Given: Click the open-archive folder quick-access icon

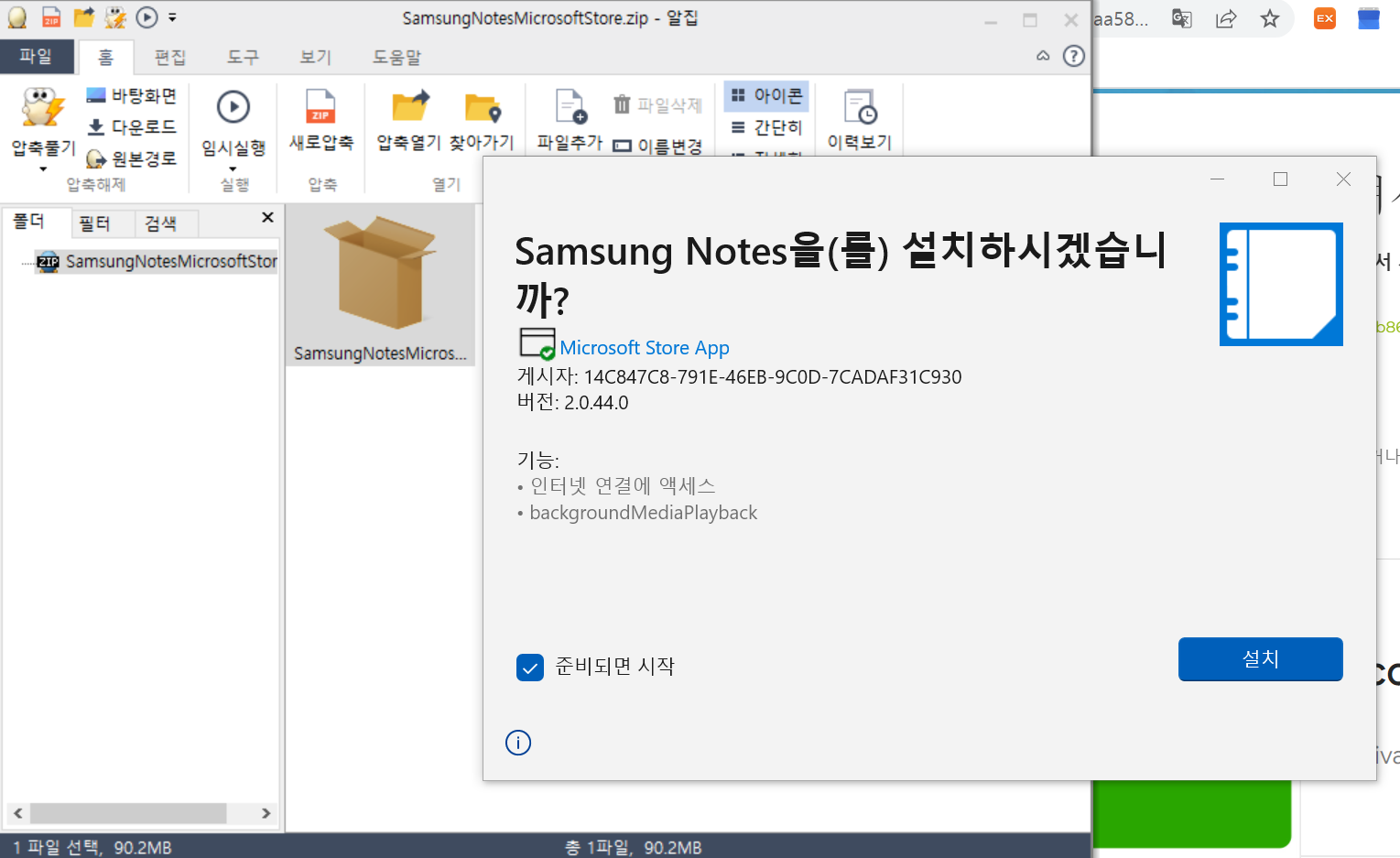Looking at the screenshot, I should click(x=84, y=17).
